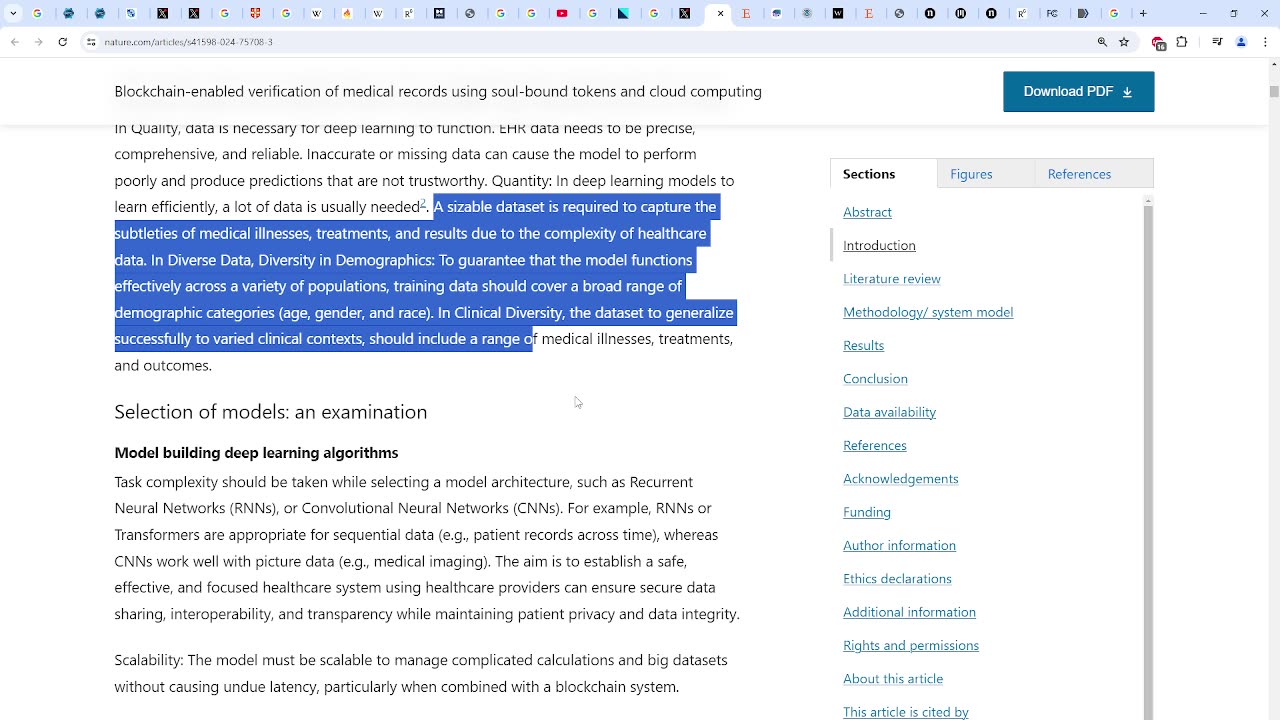Image resolution: width=1280 pixels, height=720 pixels.
Task: Open the Data availability section link
Action: 889,412
